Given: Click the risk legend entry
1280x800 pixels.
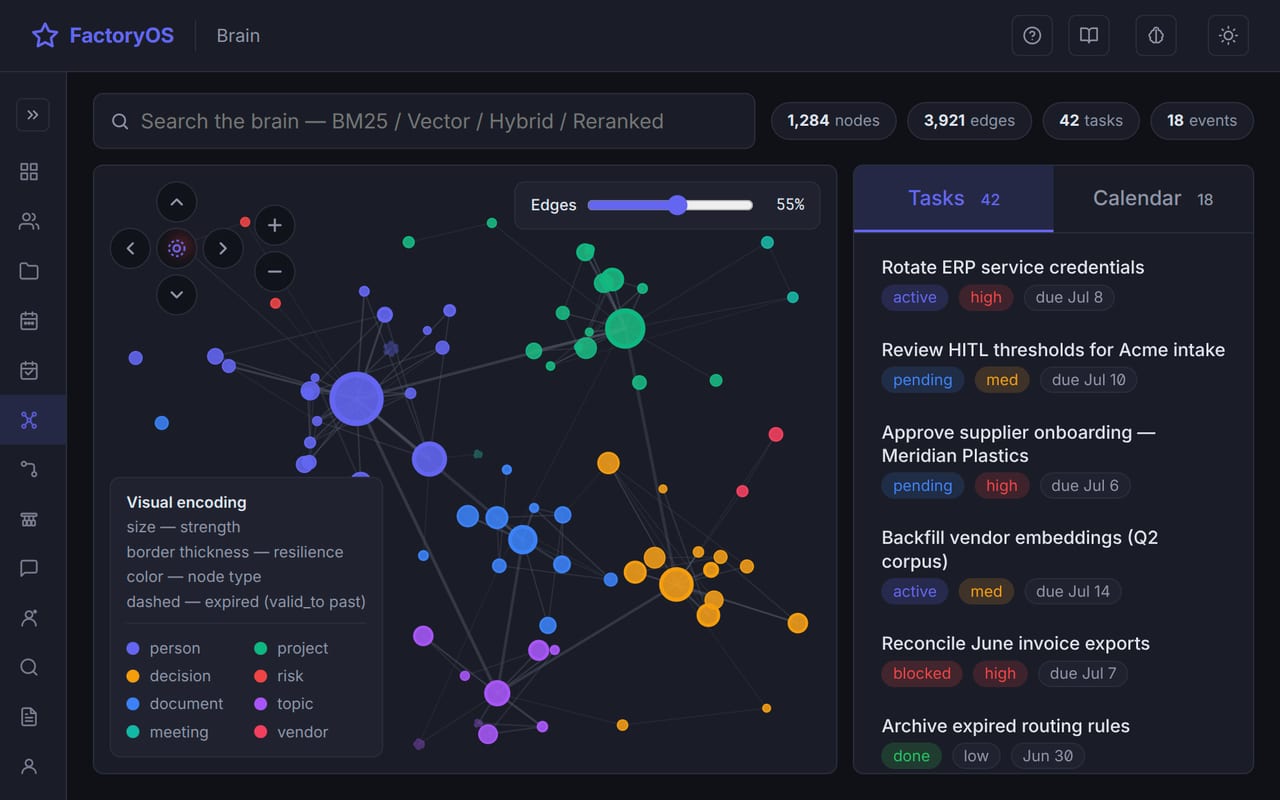Looking at the screenshot, I should coord(279,676).
